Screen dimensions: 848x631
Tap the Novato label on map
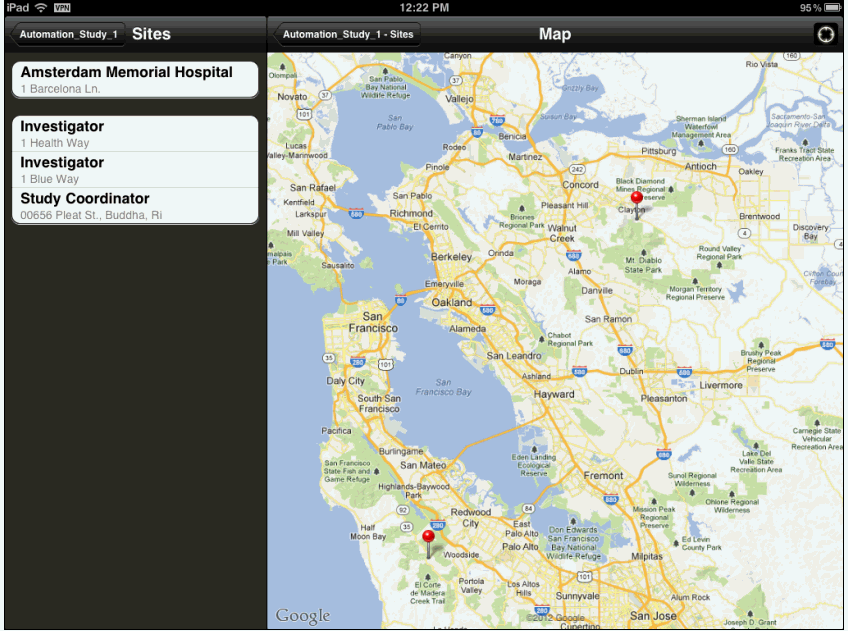292,97
